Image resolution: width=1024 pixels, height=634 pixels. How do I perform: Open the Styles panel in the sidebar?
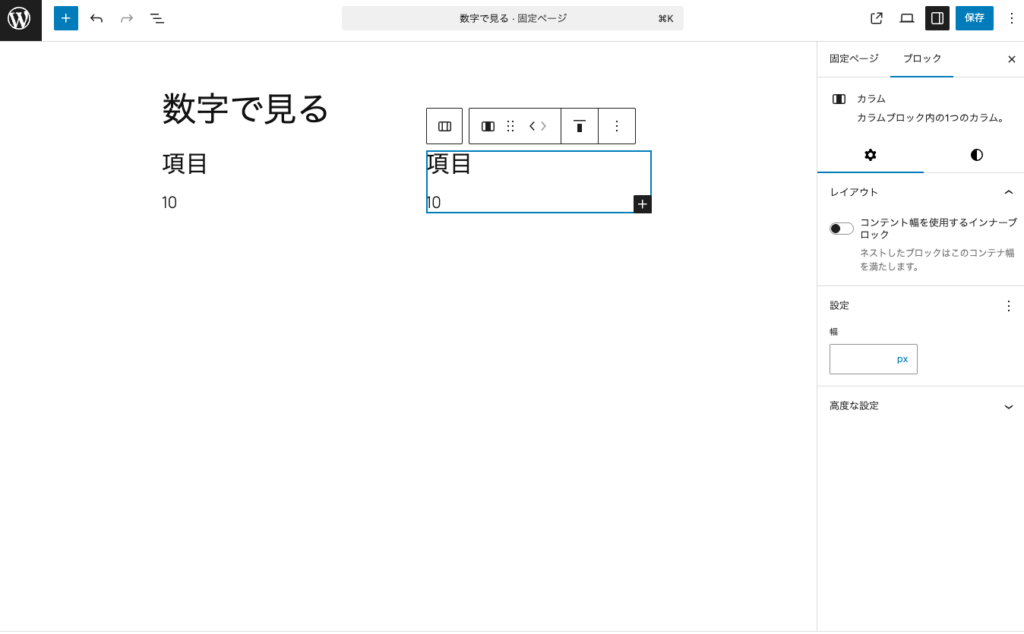(975, 156)
